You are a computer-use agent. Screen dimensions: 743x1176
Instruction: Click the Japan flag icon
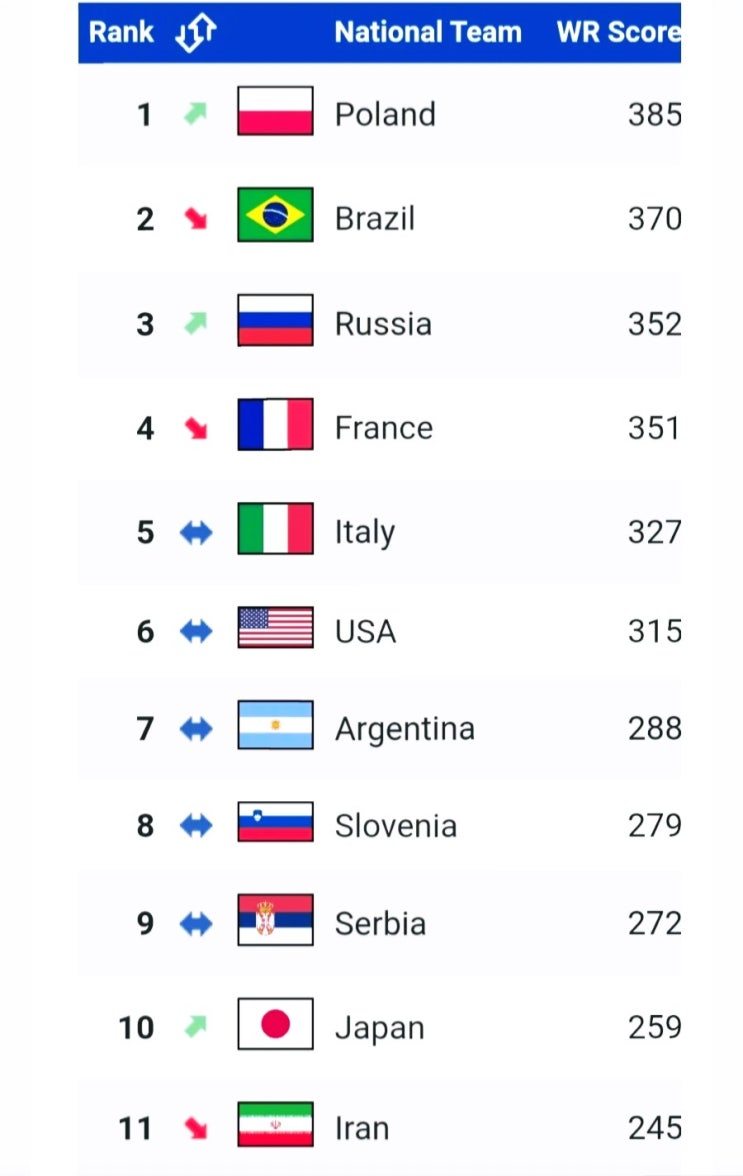275,1024
